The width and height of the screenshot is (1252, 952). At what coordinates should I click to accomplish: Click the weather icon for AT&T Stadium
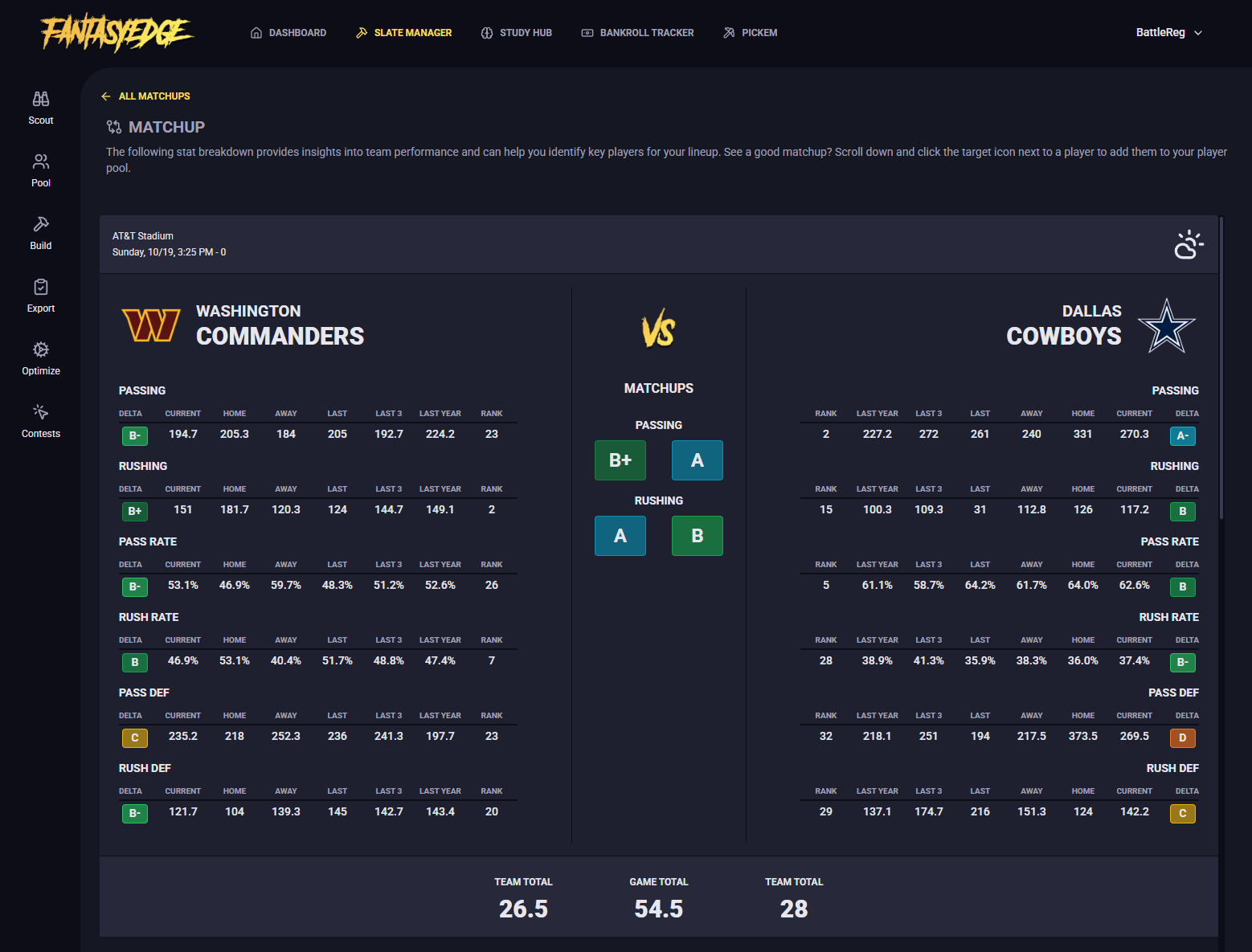click(1189, 244)
